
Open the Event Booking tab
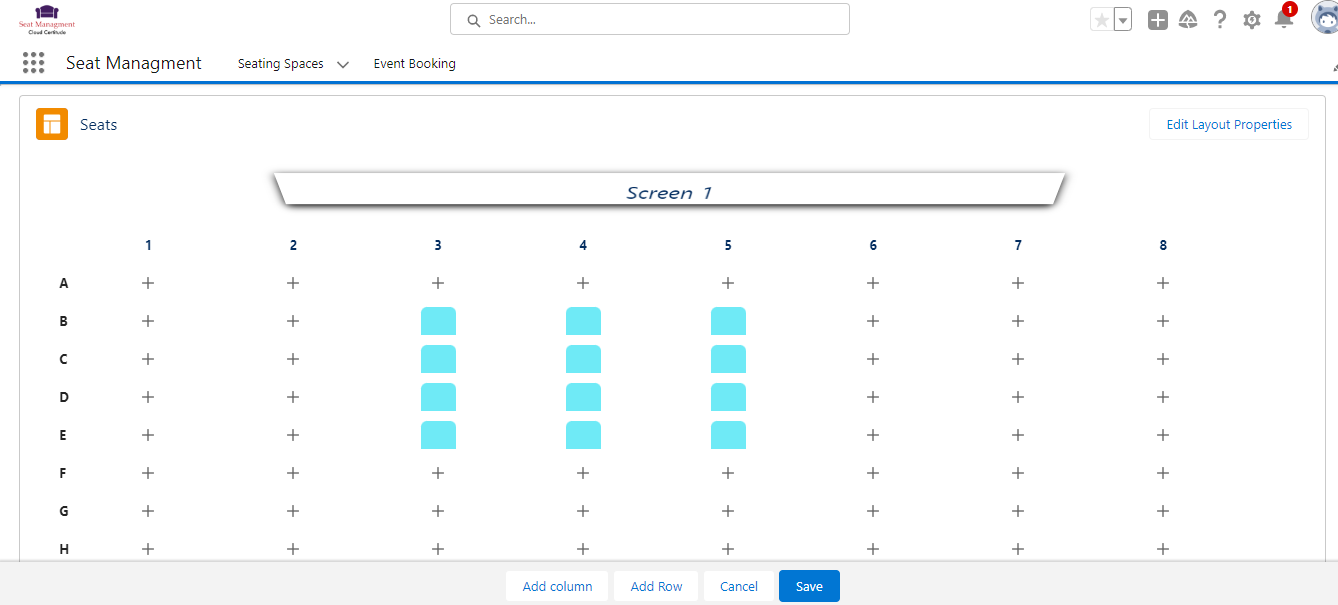tap(414, 63)
